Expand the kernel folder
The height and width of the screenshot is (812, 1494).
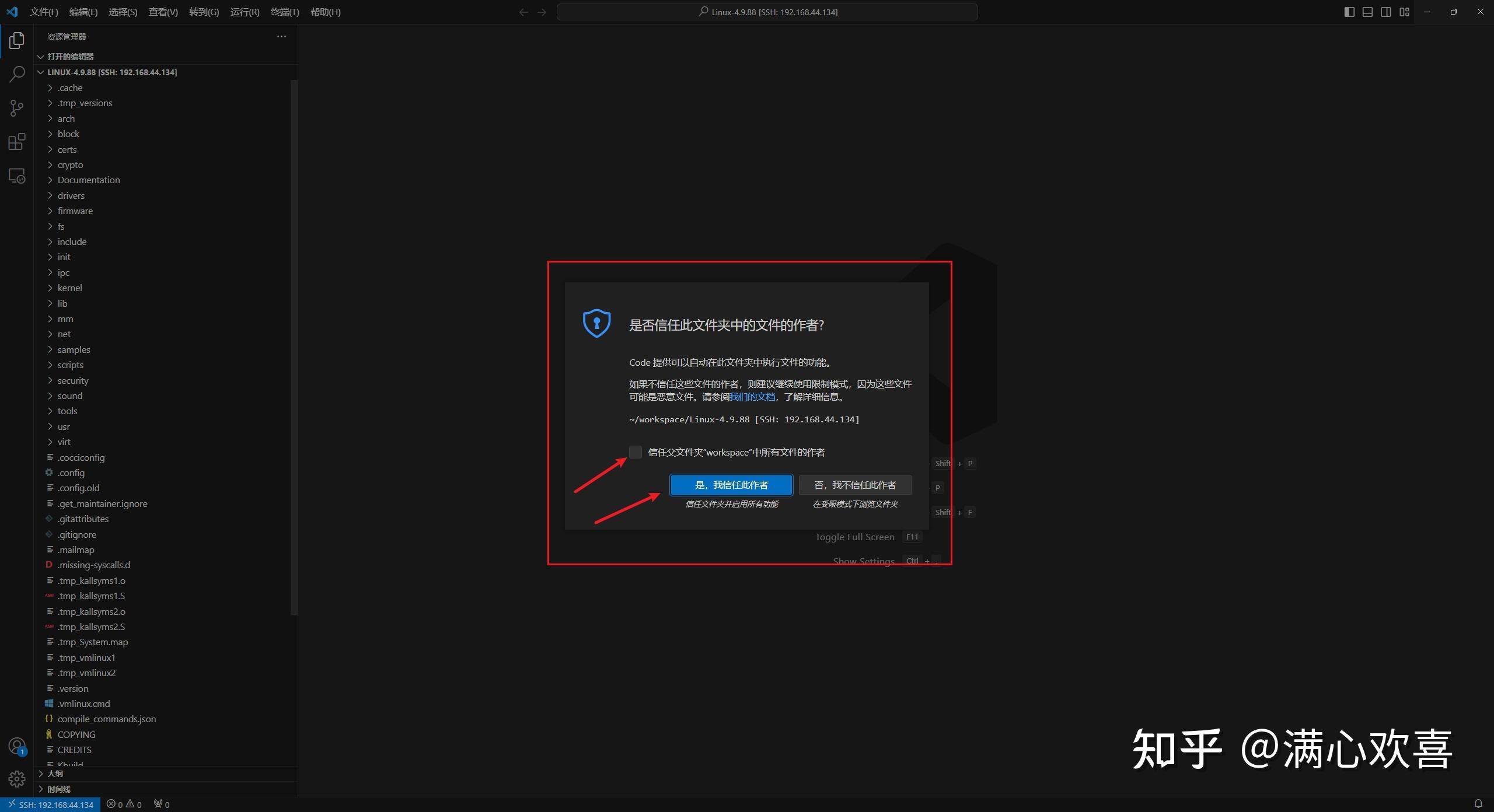[50, 288]
